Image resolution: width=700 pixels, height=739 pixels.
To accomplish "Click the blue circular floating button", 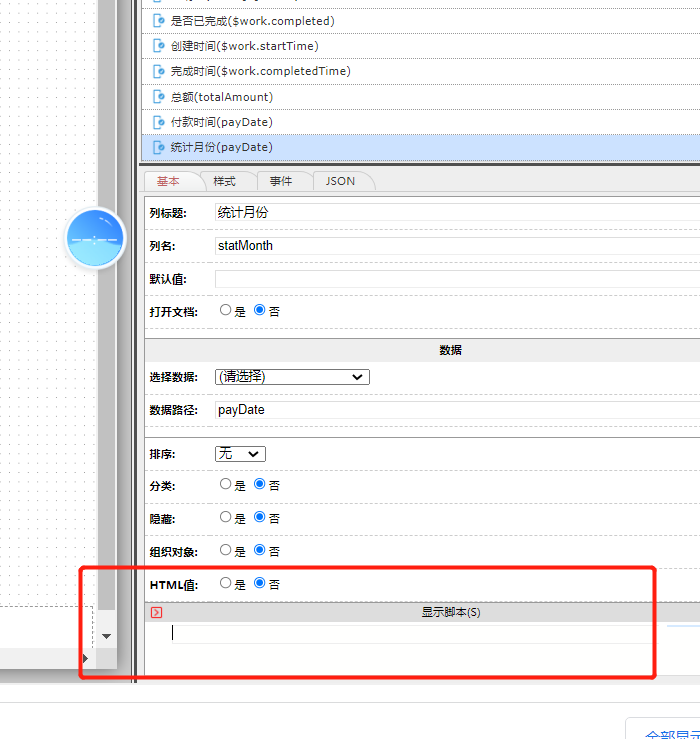I will (x=95, y=238).
